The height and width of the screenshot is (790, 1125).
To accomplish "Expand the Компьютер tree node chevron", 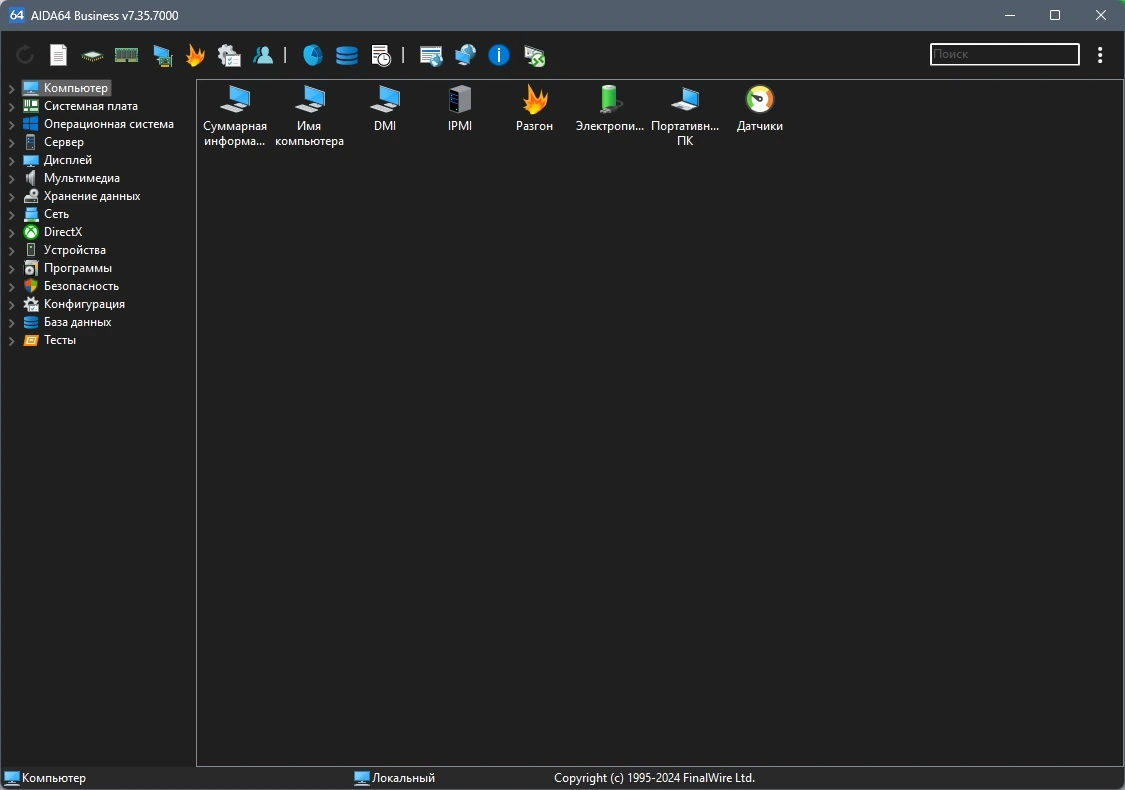I will [11, 88].
